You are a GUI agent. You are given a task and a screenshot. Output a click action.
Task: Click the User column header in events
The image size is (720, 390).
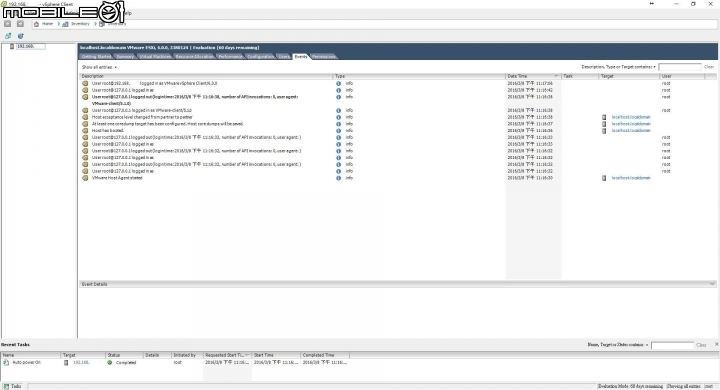pyautogui.click(x=682, y=76)
